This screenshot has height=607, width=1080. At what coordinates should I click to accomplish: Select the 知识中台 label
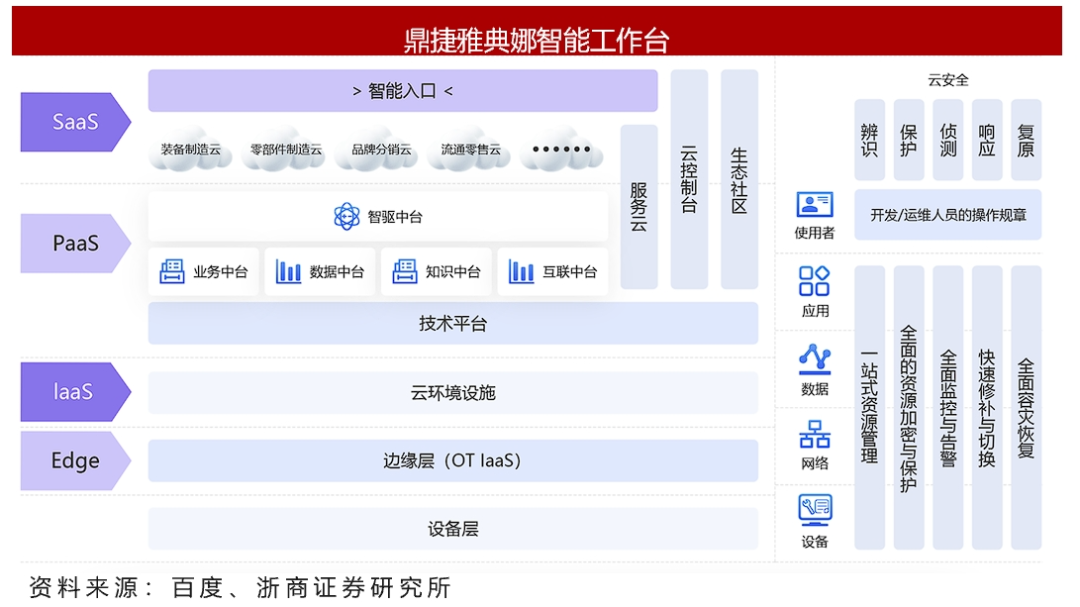pyautogui.click(x=453, y=271)
